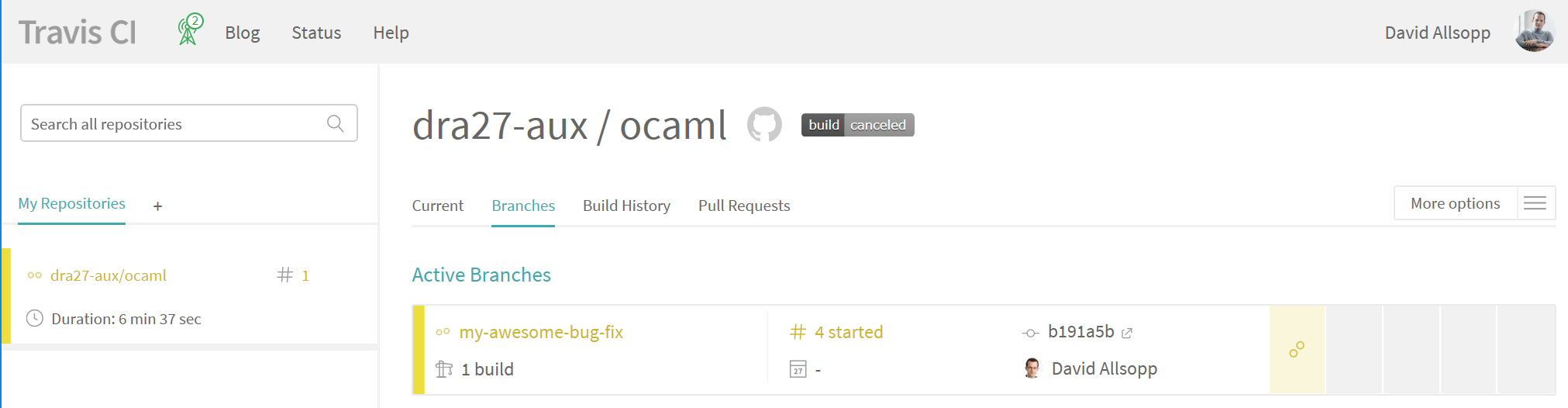Click the broadcast tower notifications icon
Viewport: 1568px width, 408px height.
click(190, 30)
